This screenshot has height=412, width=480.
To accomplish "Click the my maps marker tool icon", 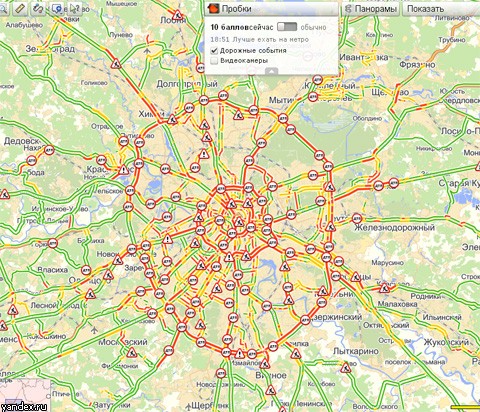I will pyautogui.click(x=57, y=8).
